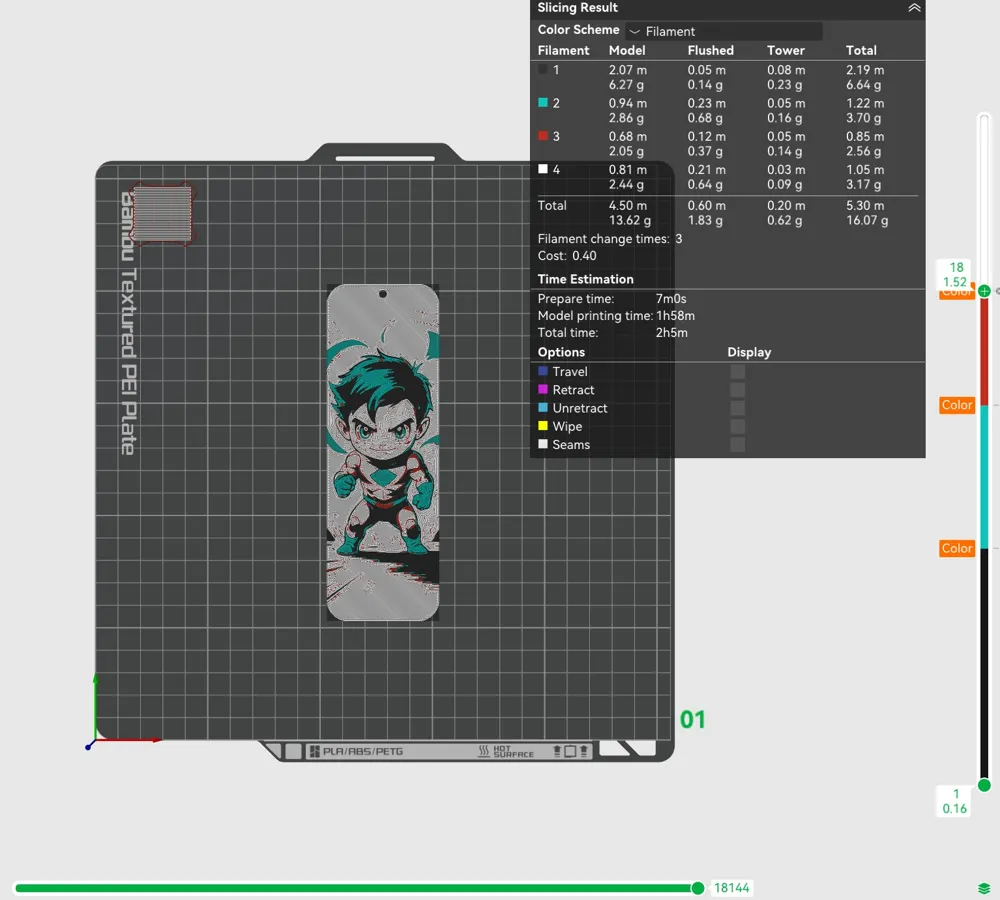Click the bottom handle of the vertical layer slider
This screenshot has width=1000, height=900.
click(984, 785)
